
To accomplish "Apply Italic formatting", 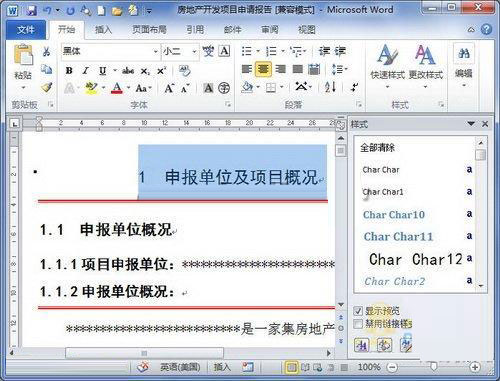I will point(85,71).
